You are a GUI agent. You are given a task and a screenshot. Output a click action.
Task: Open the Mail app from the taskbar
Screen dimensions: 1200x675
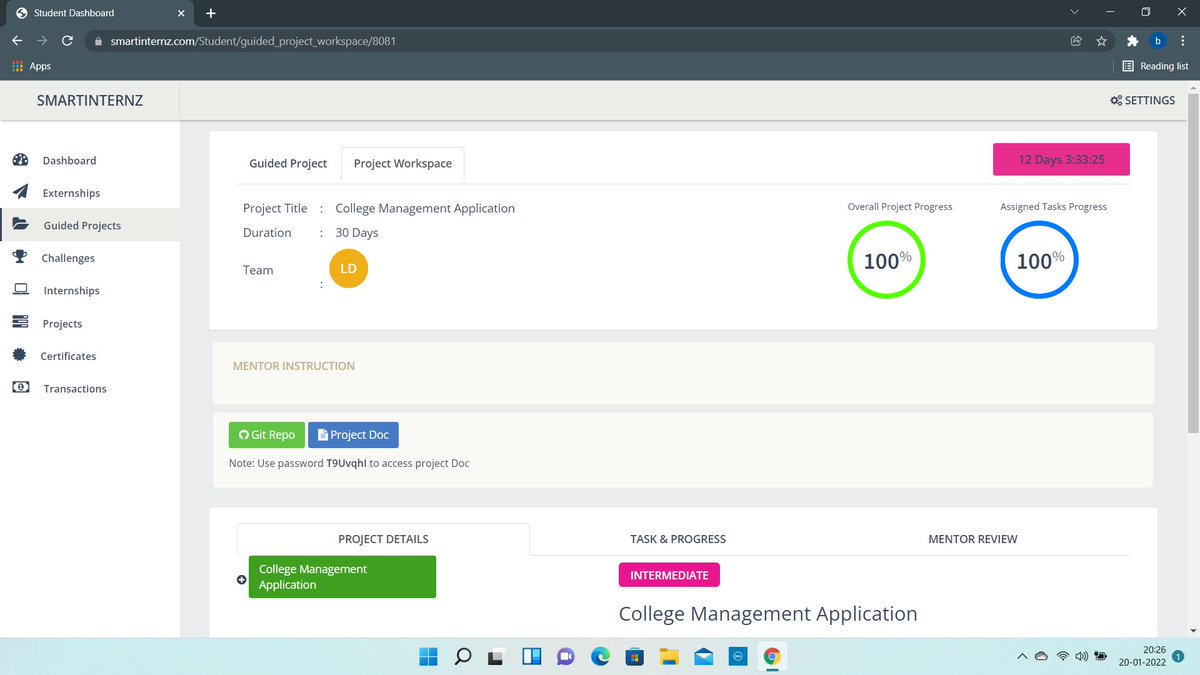pyautogui.click(x=703, y=656)
